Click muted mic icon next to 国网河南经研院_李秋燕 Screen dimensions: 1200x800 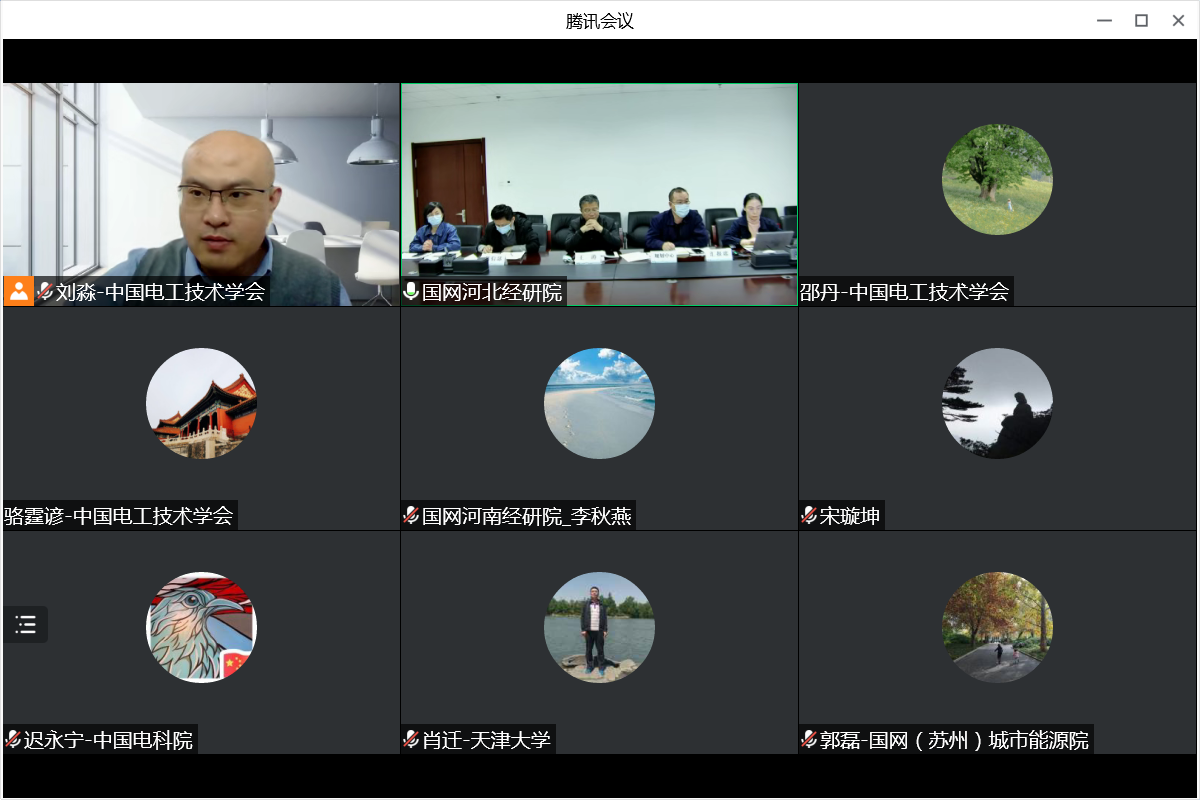click(x=410, y=516)
